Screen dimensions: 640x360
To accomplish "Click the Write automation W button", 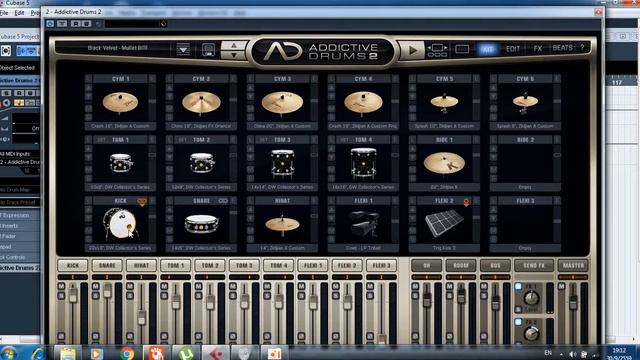I will [87, 24].
